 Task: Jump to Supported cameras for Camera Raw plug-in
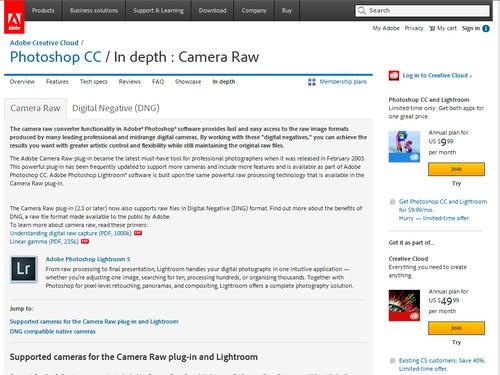(94, 322)
